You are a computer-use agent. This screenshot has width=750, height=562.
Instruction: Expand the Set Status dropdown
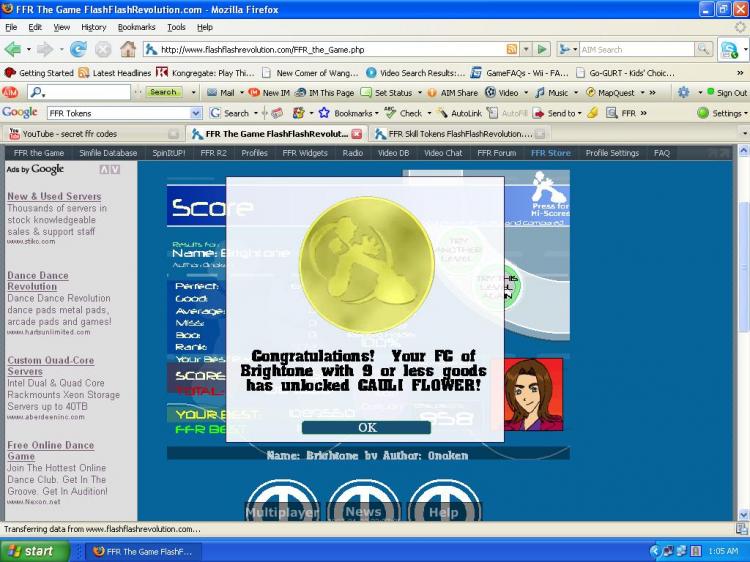419,92
